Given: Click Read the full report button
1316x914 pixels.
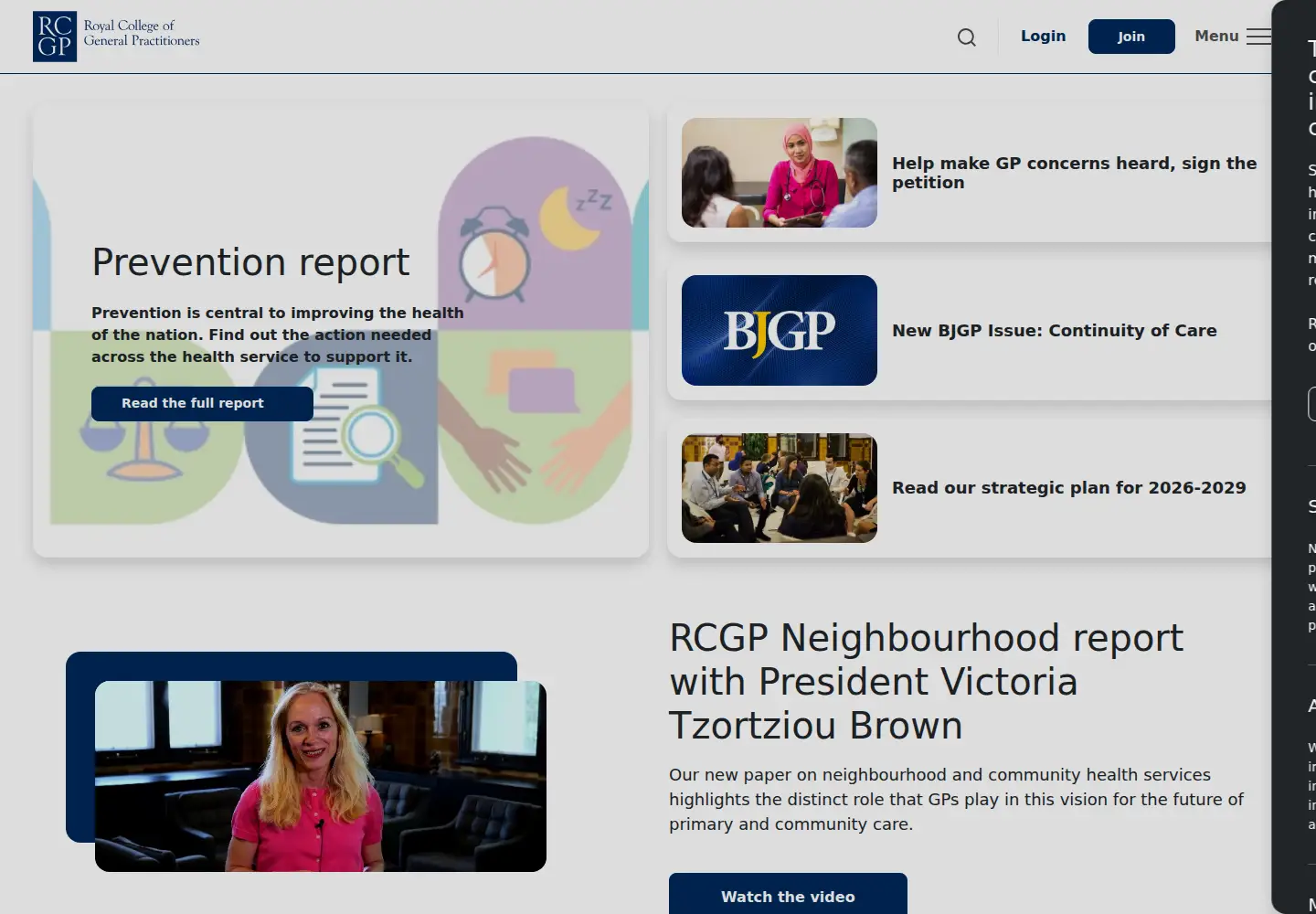Looking at the screenshot, I should [x=202, y=403].
